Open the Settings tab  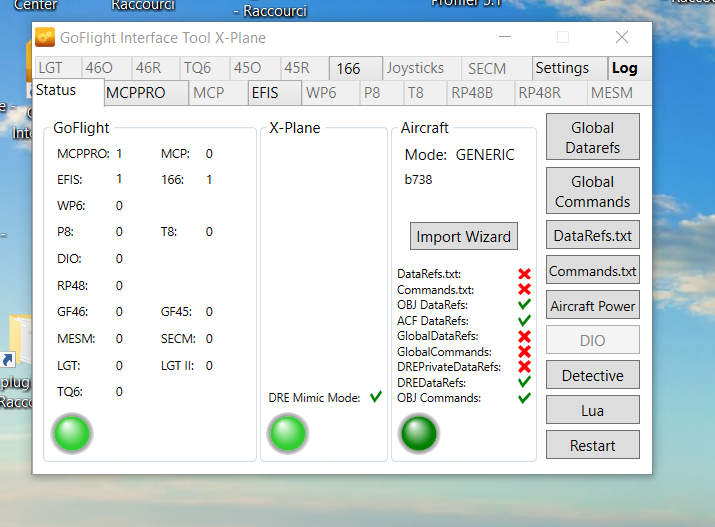pos(570,68)
